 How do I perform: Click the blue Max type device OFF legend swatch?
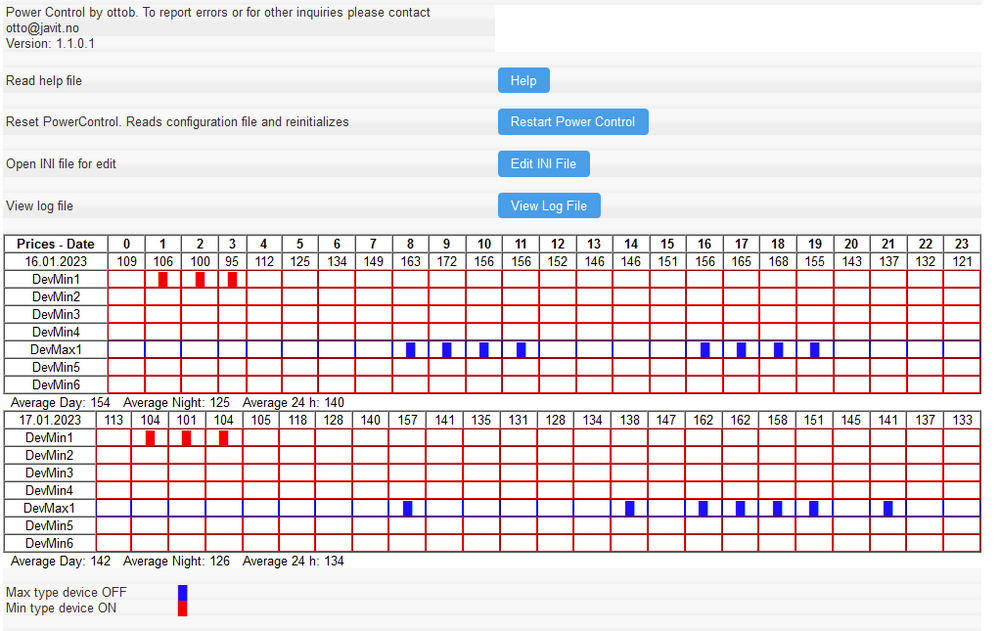pyautogui.click(x=182, y=592)
